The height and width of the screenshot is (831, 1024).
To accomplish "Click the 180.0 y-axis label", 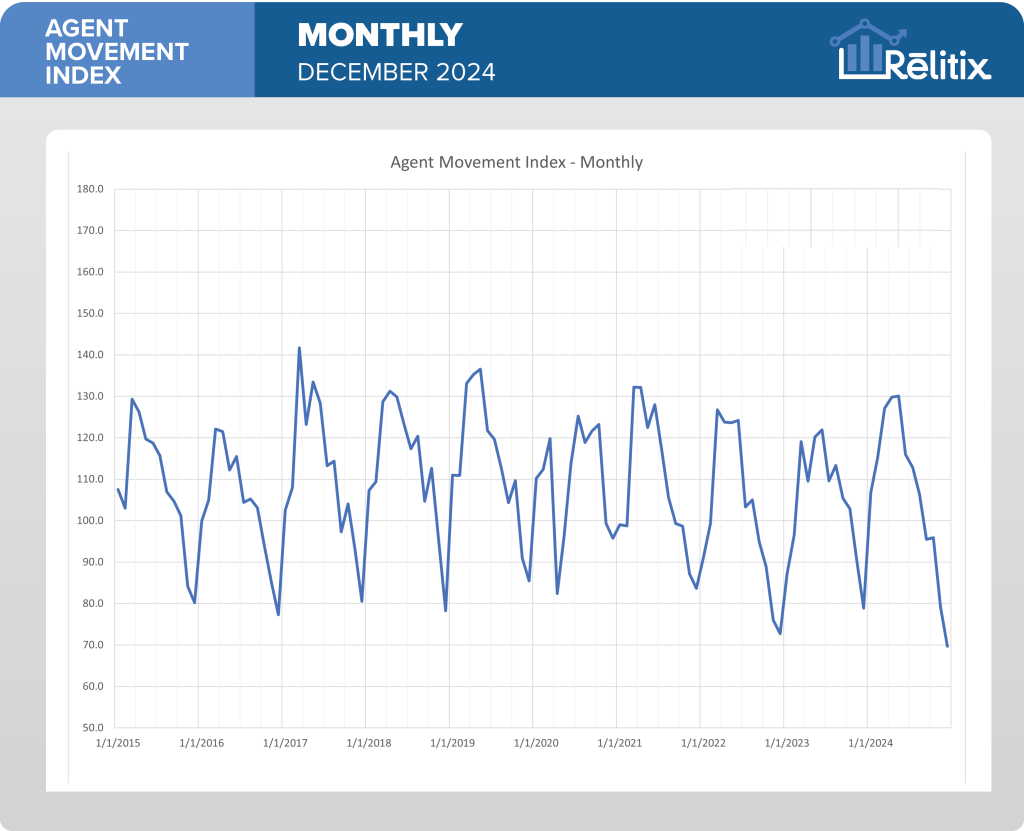I will pyautogui.click(x=92, y=190).
